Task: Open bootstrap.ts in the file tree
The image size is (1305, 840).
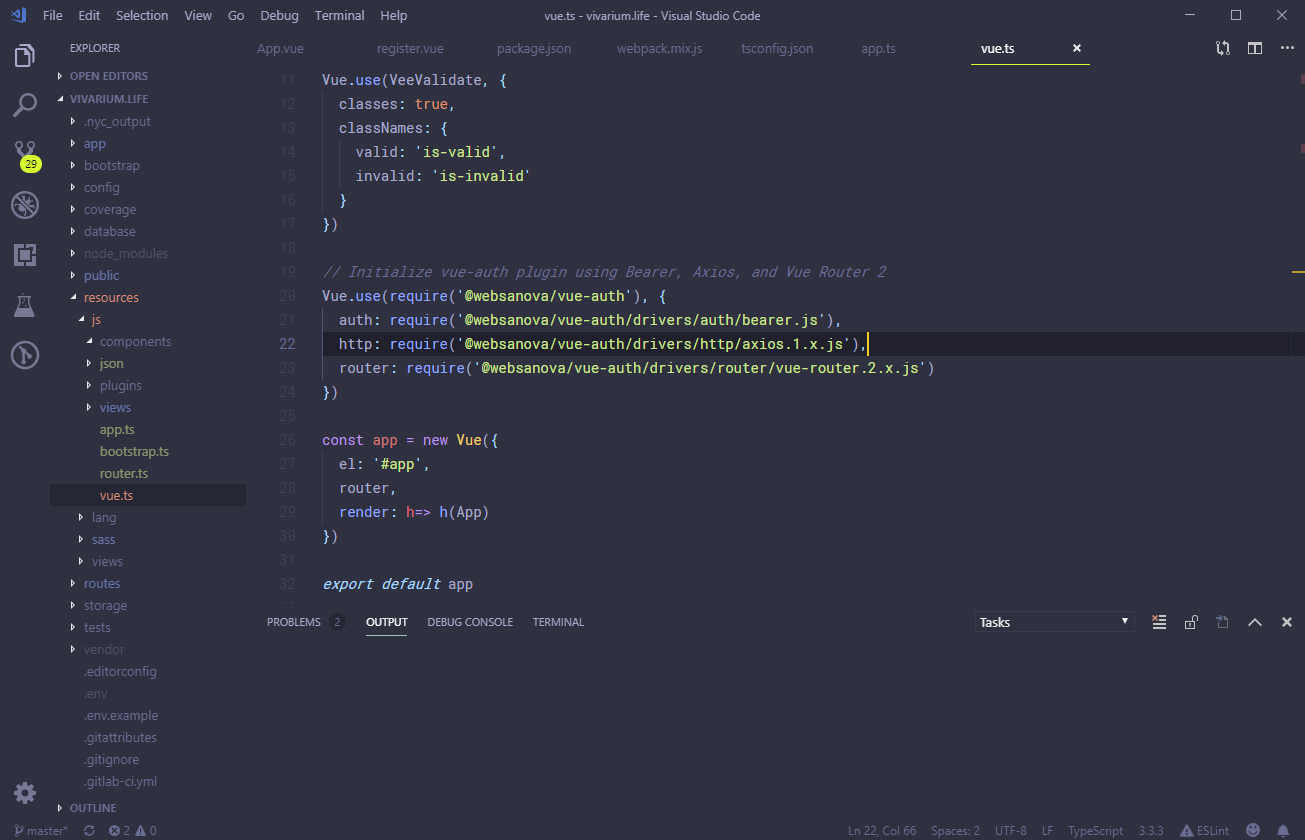Action: coord(134,452)
